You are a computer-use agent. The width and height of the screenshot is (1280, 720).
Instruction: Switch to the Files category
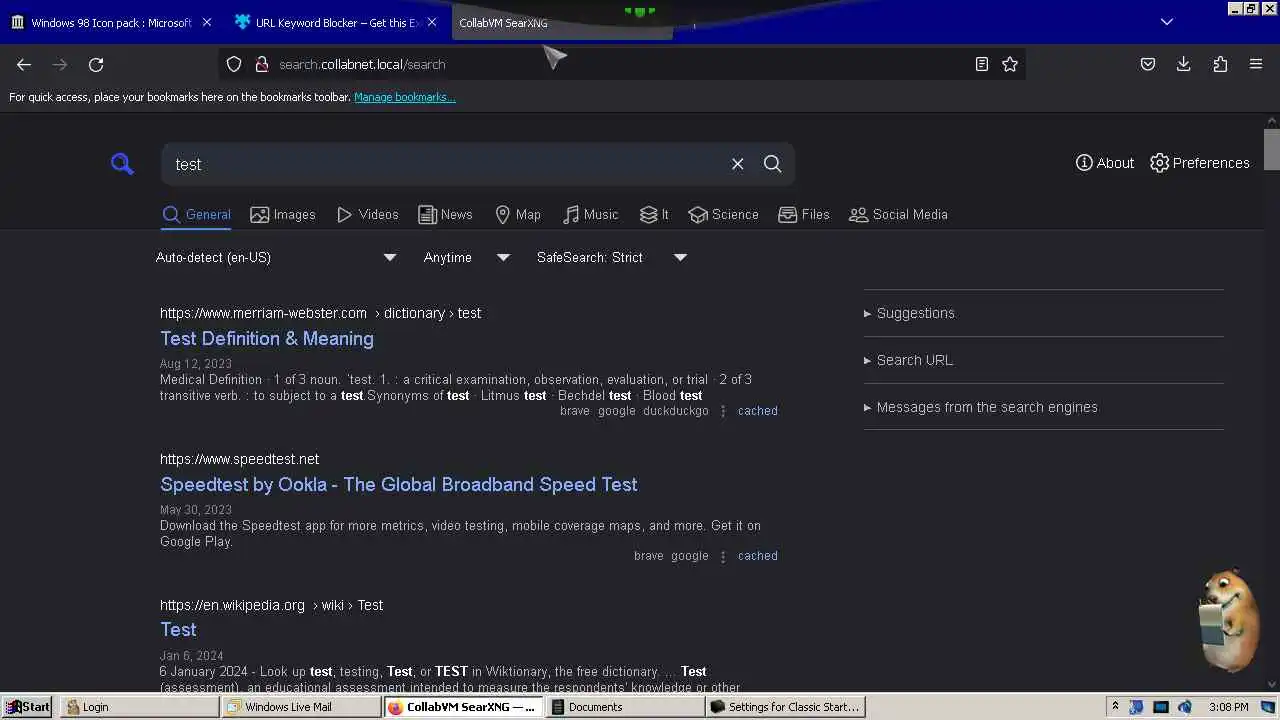(x=804, y=214)
